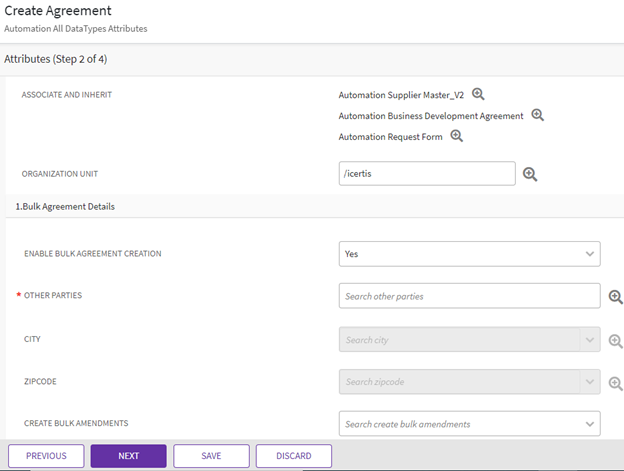The width and height of the screenshot is (624, 471).
Task: Proceed by clicking the Next button
Action: click(x=128, y=456)
